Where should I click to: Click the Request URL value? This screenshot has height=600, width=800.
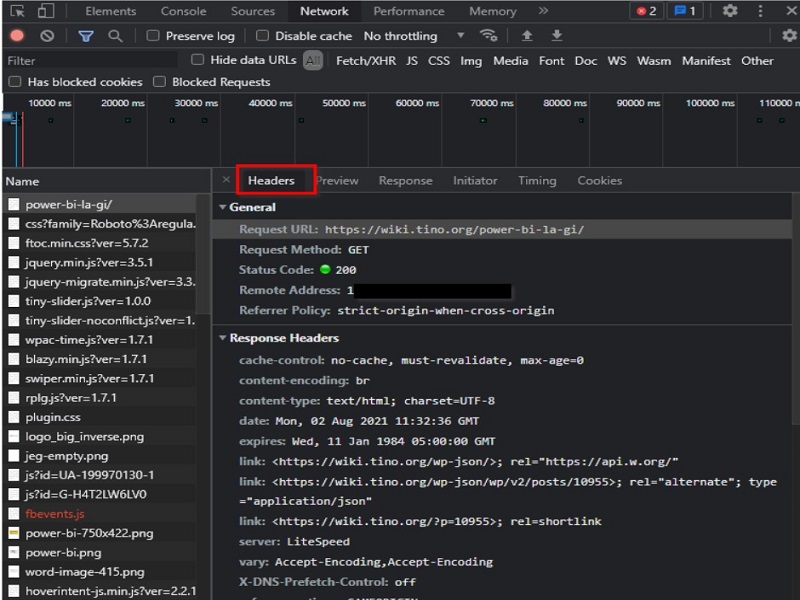point(454,230)
